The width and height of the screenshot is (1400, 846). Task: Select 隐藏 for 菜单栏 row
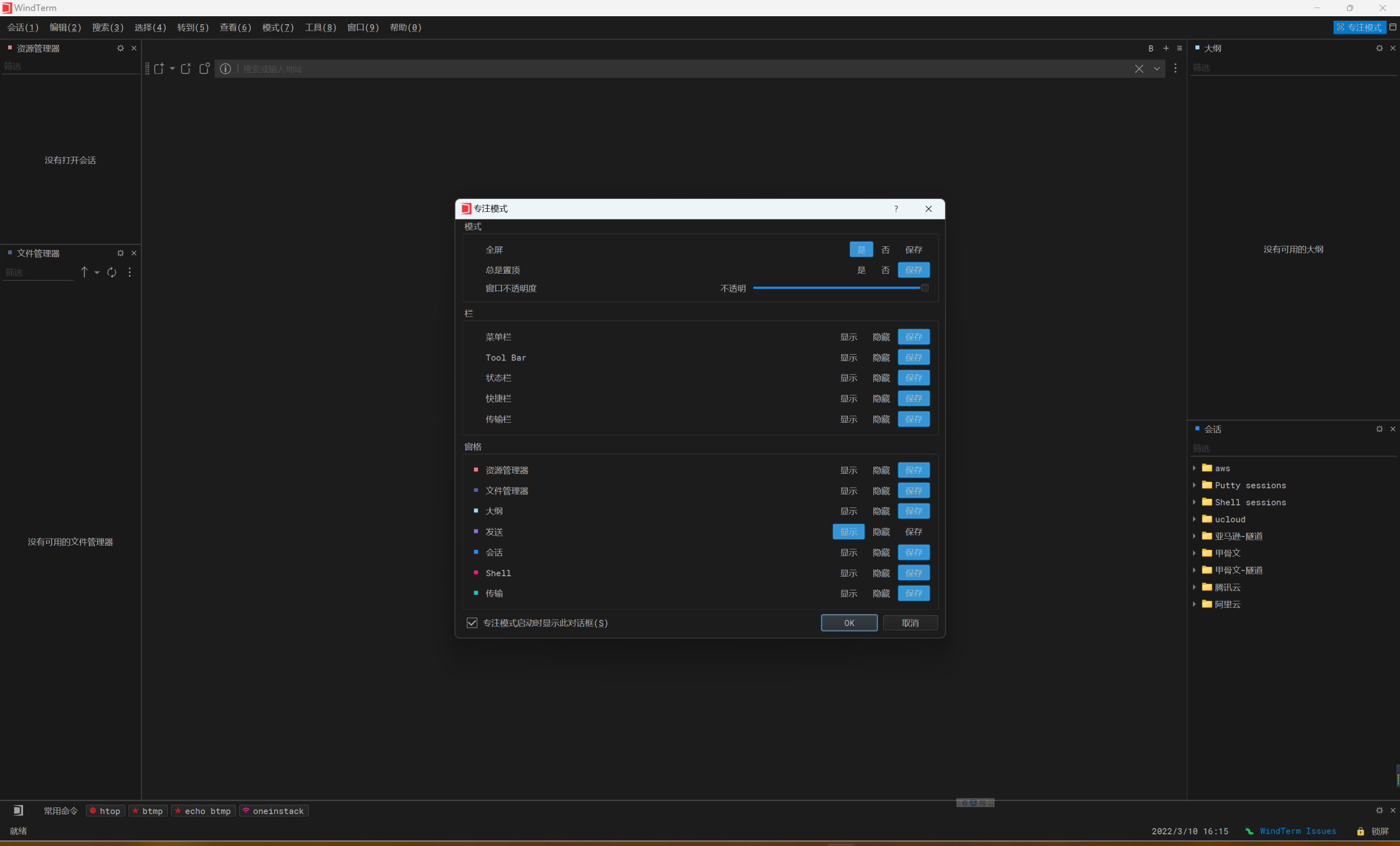pos(881,337)
